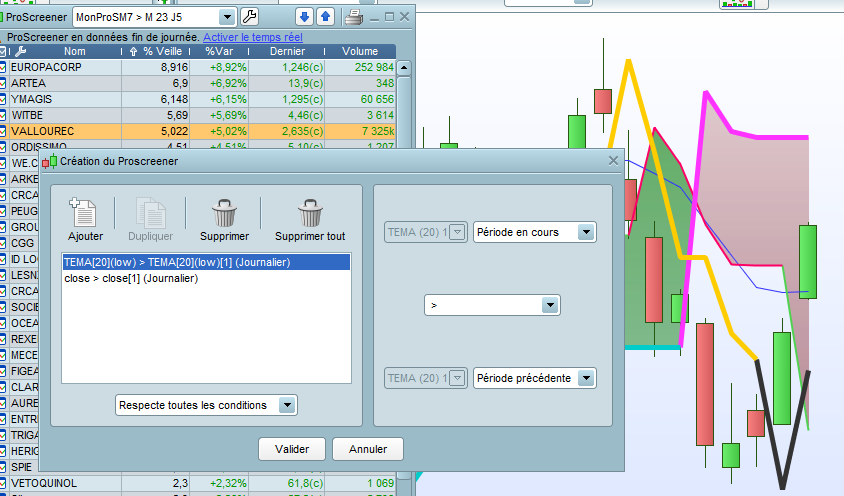The width and height of the screenshot is (844, 496).
Task: Click Annuler button
Action: click(368, 449)
